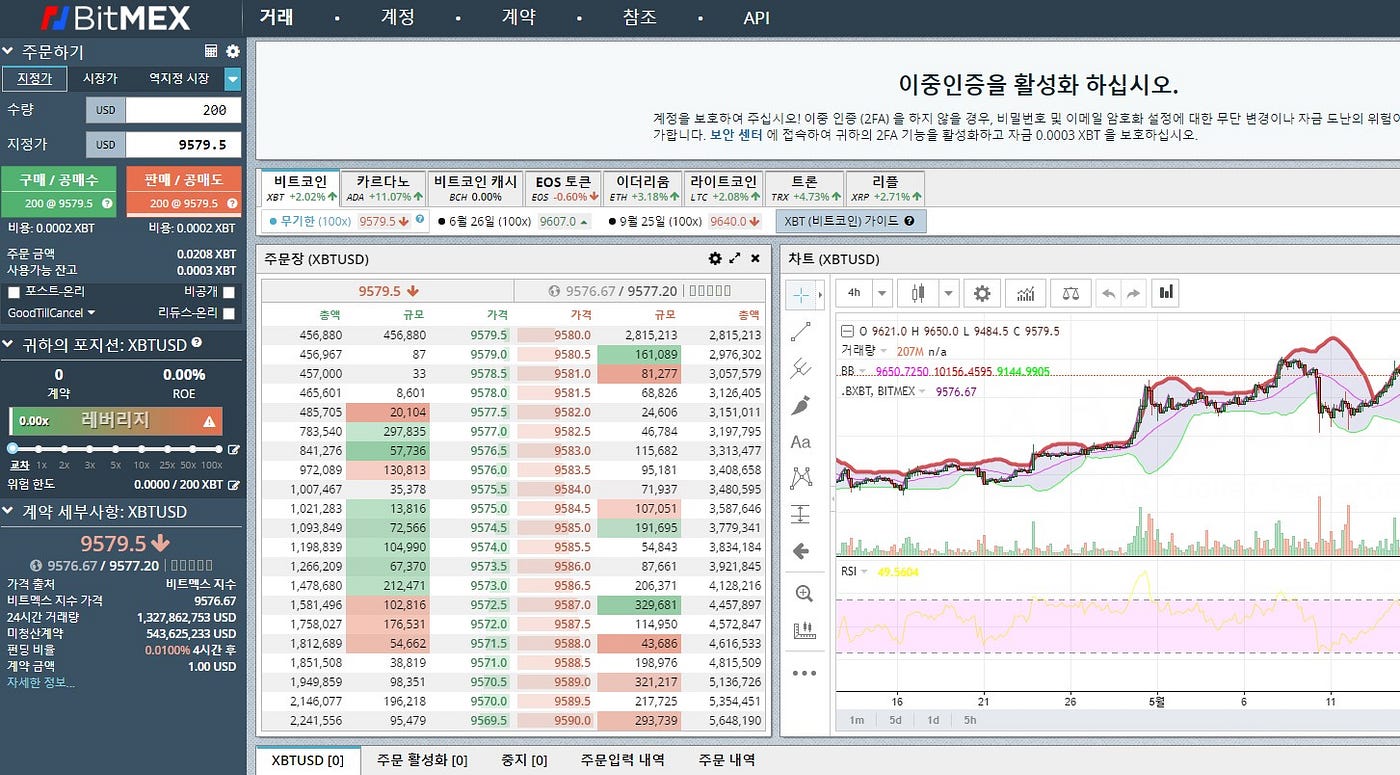
Task: Follow the 보안 센터 link
Action: (736, 134)
